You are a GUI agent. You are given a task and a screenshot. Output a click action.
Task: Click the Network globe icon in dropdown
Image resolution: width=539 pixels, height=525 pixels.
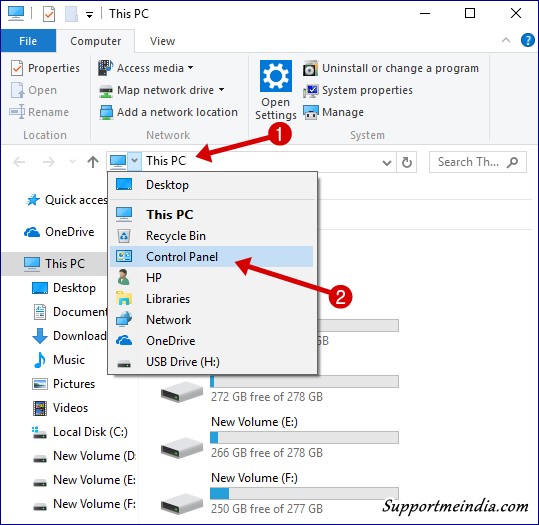124,319
